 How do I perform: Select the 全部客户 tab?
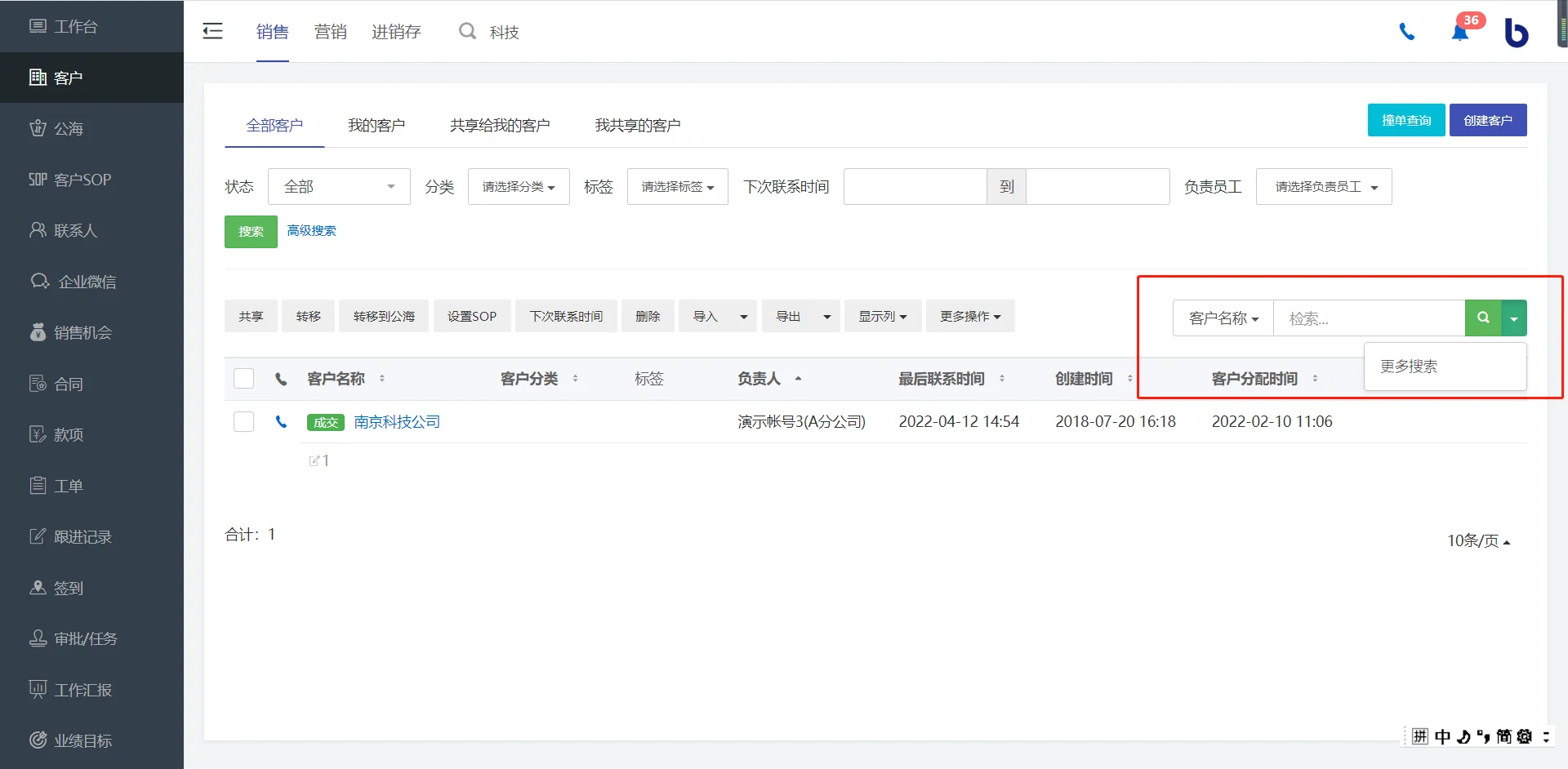click(x=274, y=126)
